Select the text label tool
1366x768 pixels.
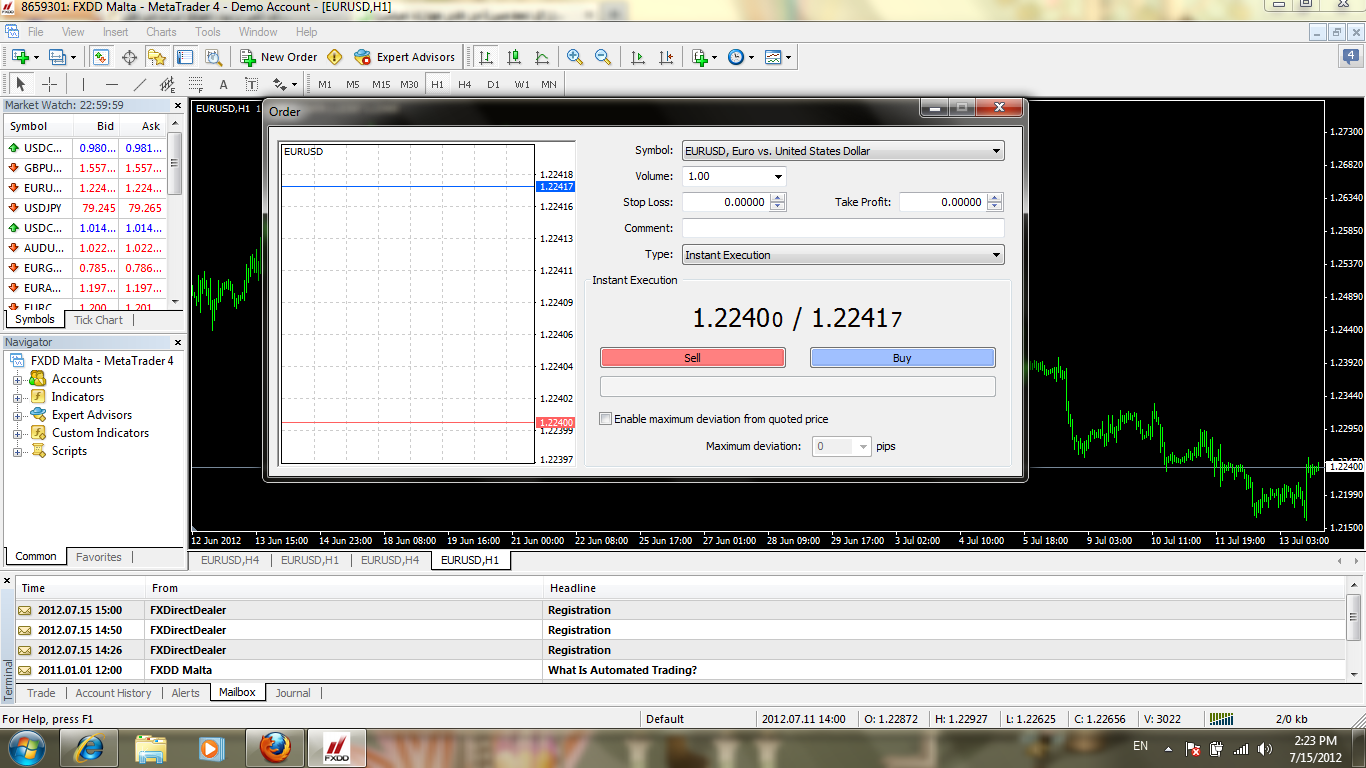click(x=251, y=84)
